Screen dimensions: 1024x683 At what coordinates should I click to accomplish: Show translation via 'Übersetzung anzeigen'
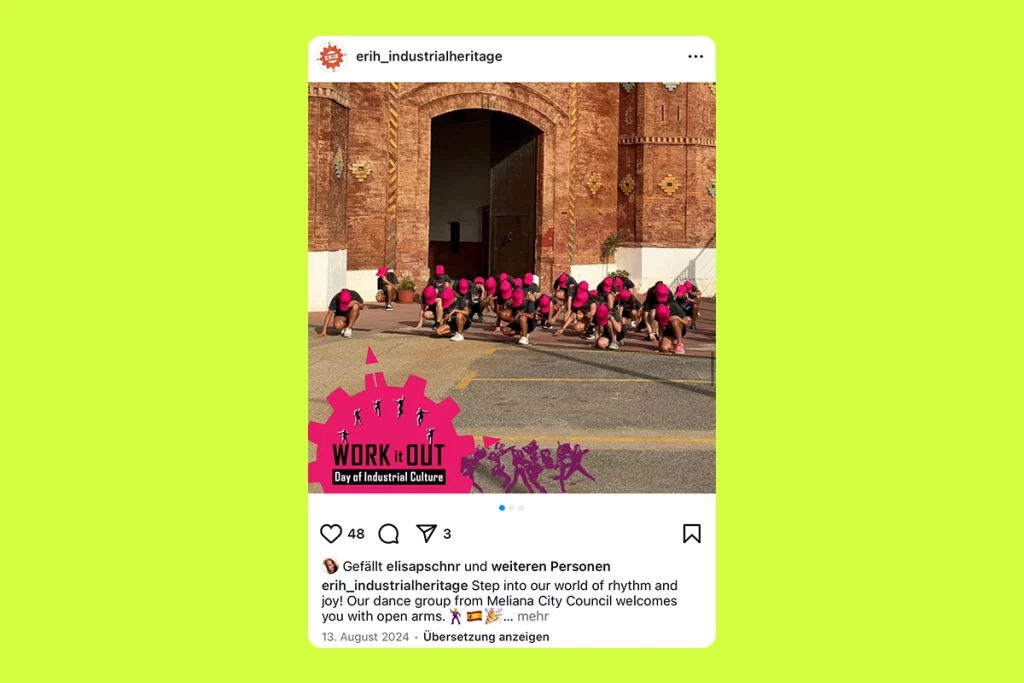click(x=486, y=637)
